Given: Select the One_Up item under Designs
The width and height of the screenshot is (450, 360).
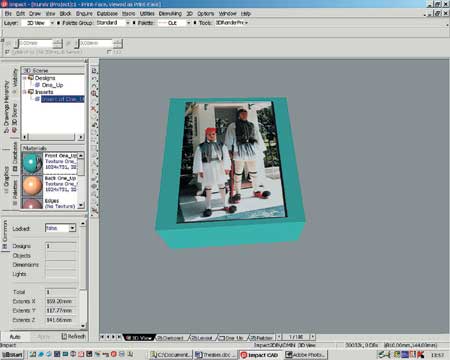Looking at the screenshot, I should pyautogui.click(x=52, y=85).
